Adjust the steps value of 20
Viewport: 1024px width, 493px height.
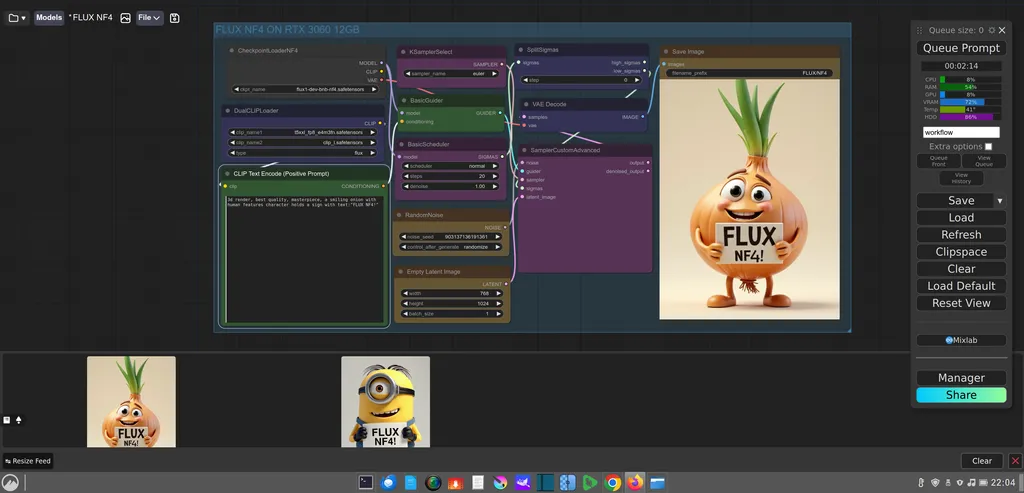tap(451, 176)
